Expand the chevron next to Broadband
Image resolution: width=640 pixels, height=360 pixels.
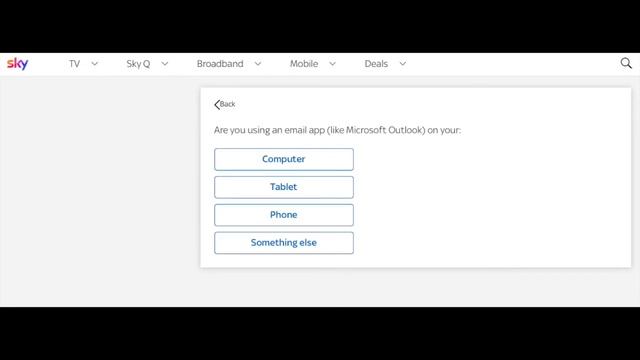[258, 64]
